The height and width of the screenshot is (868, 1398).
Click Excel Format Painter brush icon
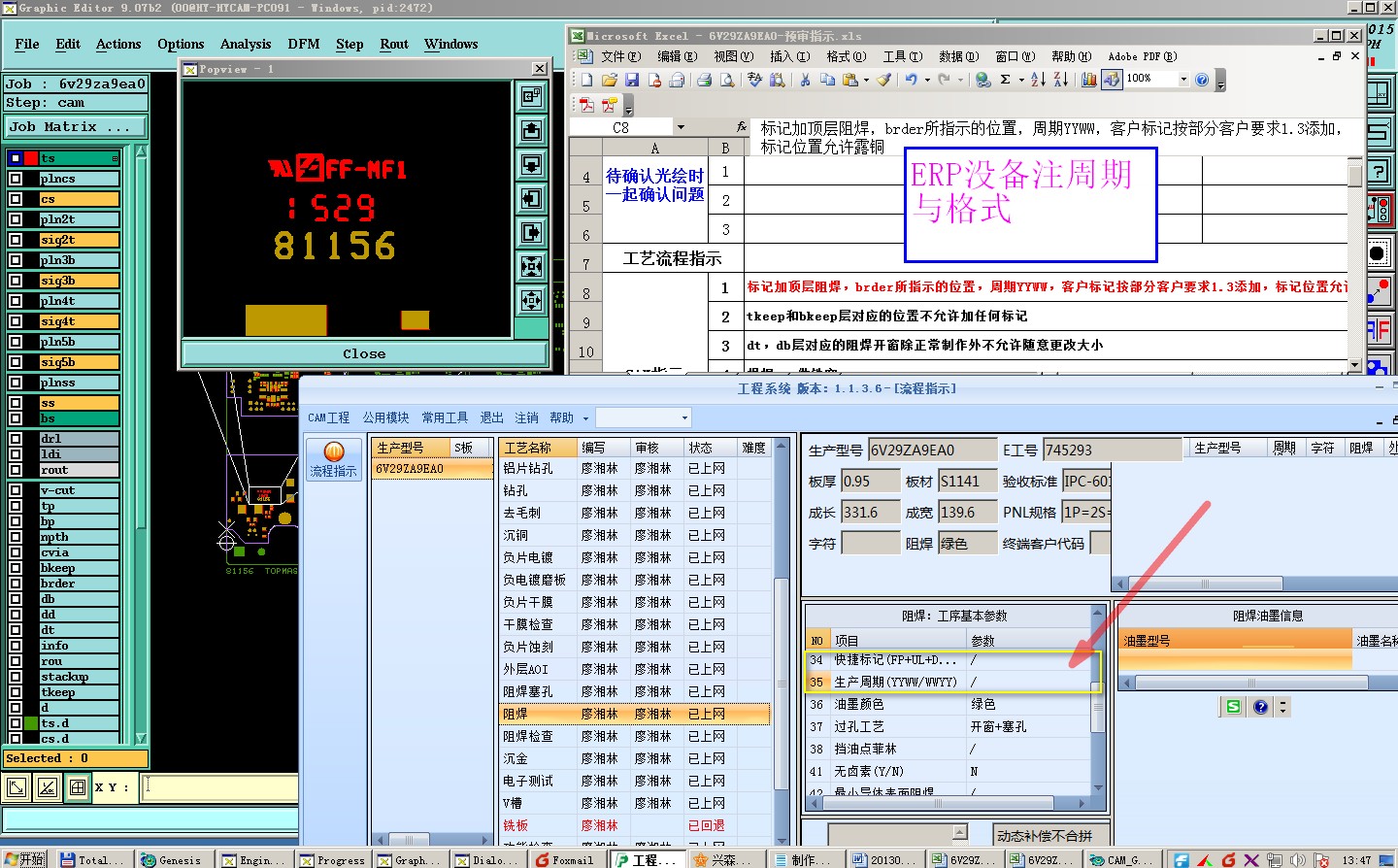pos(883,80)
